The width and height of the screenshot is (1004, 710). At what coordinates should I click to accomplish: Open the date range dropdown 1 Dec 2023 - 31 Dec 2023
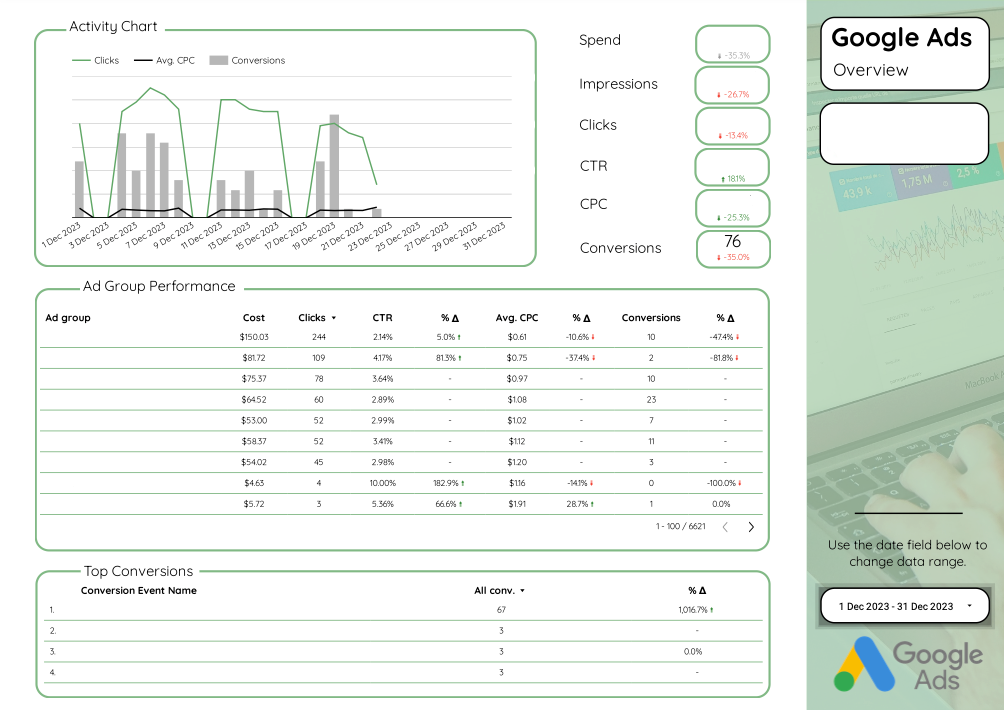905,606
